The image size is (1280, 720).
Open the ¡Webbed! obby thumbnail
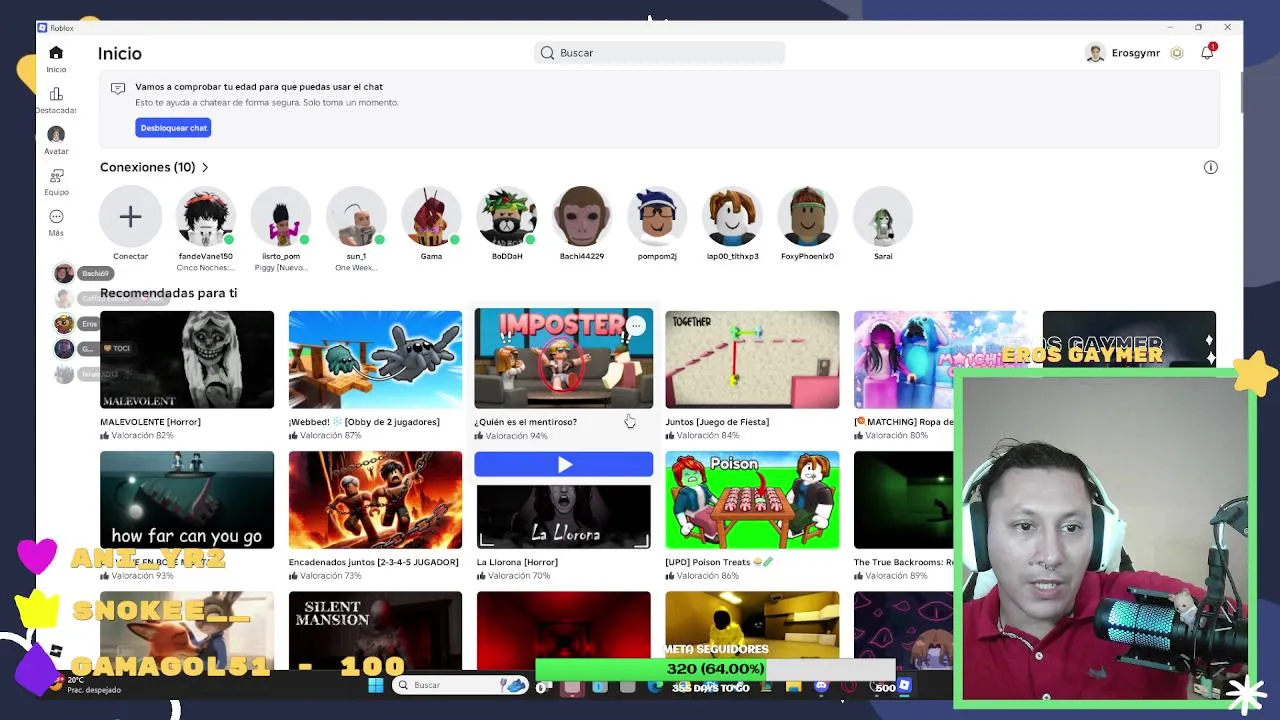[375, 359]
